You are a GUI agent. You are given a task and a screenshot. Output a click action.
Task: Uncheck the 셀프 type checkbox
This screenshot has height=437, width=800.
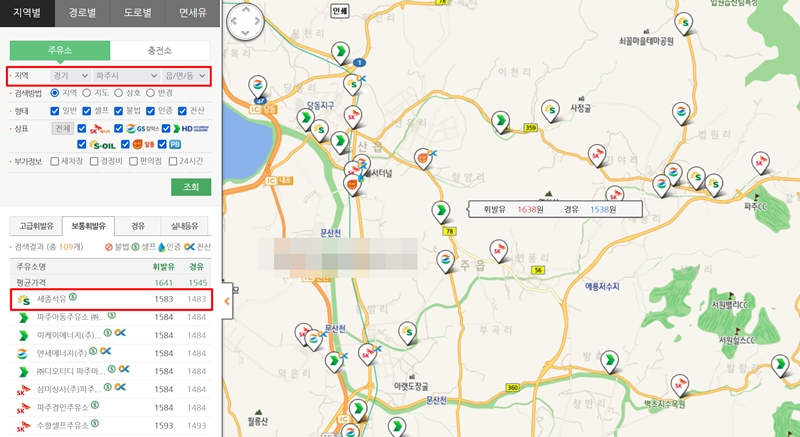tap(87, 111)
